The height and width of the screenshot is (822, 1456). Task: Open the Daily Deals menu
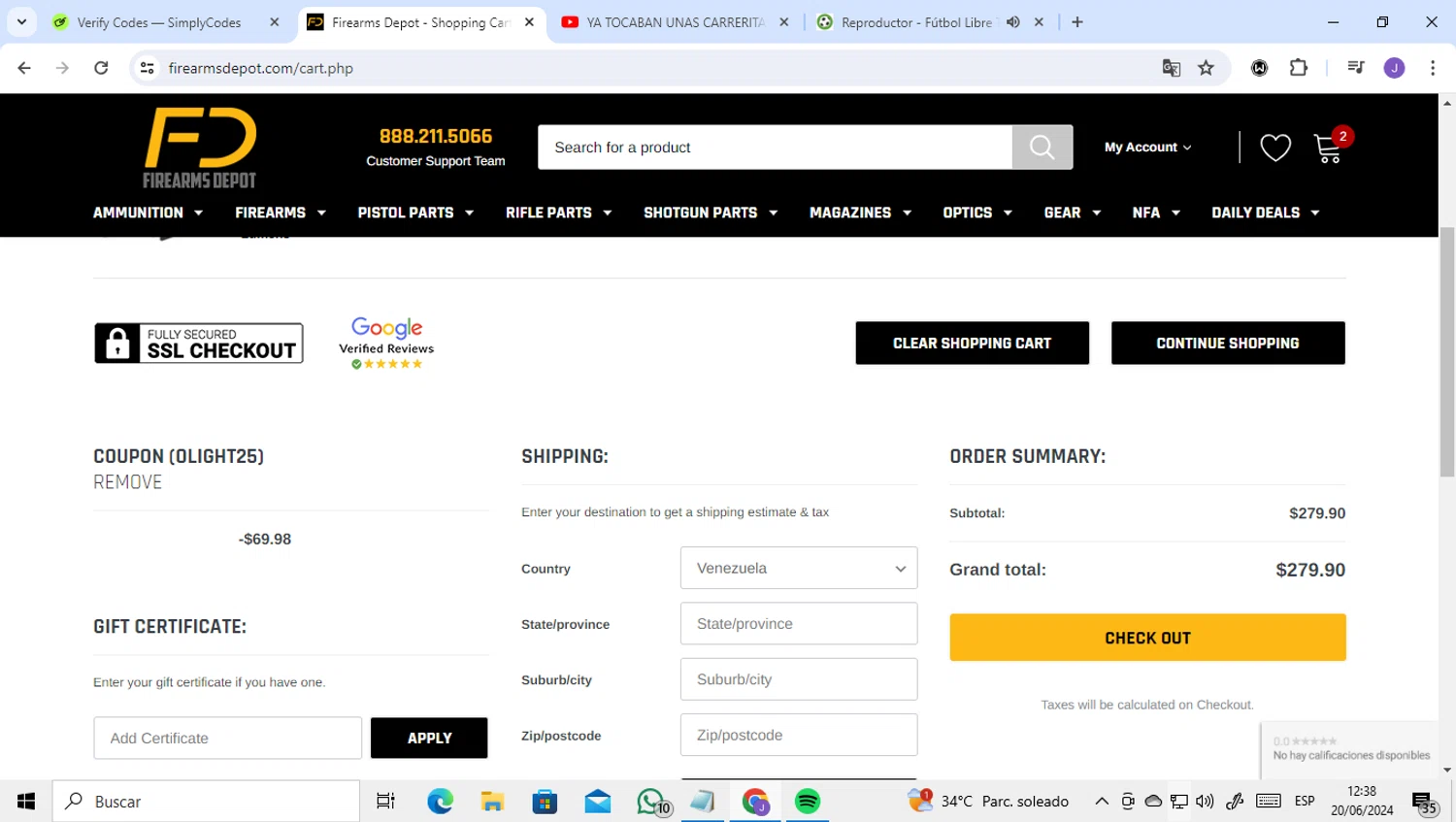click(x=1266, y=213)
